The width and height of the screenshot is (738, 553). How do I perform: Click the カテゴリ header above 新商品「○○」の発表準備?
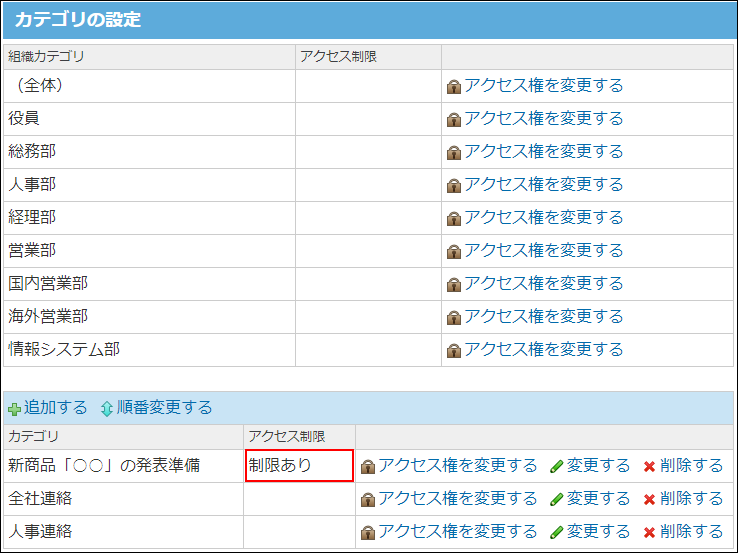point(33,436)
